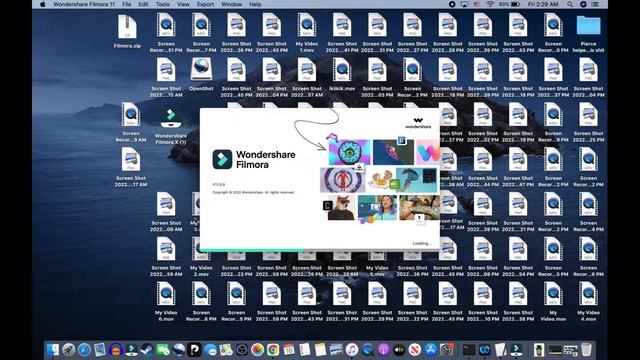Open System Preferences from the dock
The height and width of the screenshot is (360, 640).
pyautogui.click(x=447, y=350)
